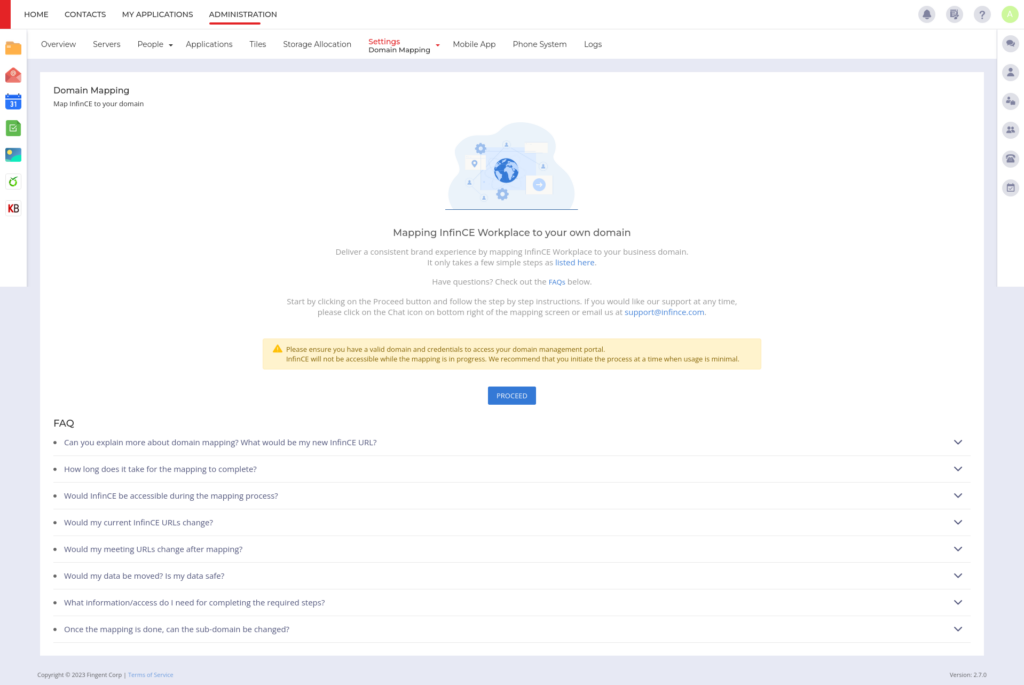Click the support@infince.com email link
The width and height of the screenshot is (1024, 685).
[664, 312]
